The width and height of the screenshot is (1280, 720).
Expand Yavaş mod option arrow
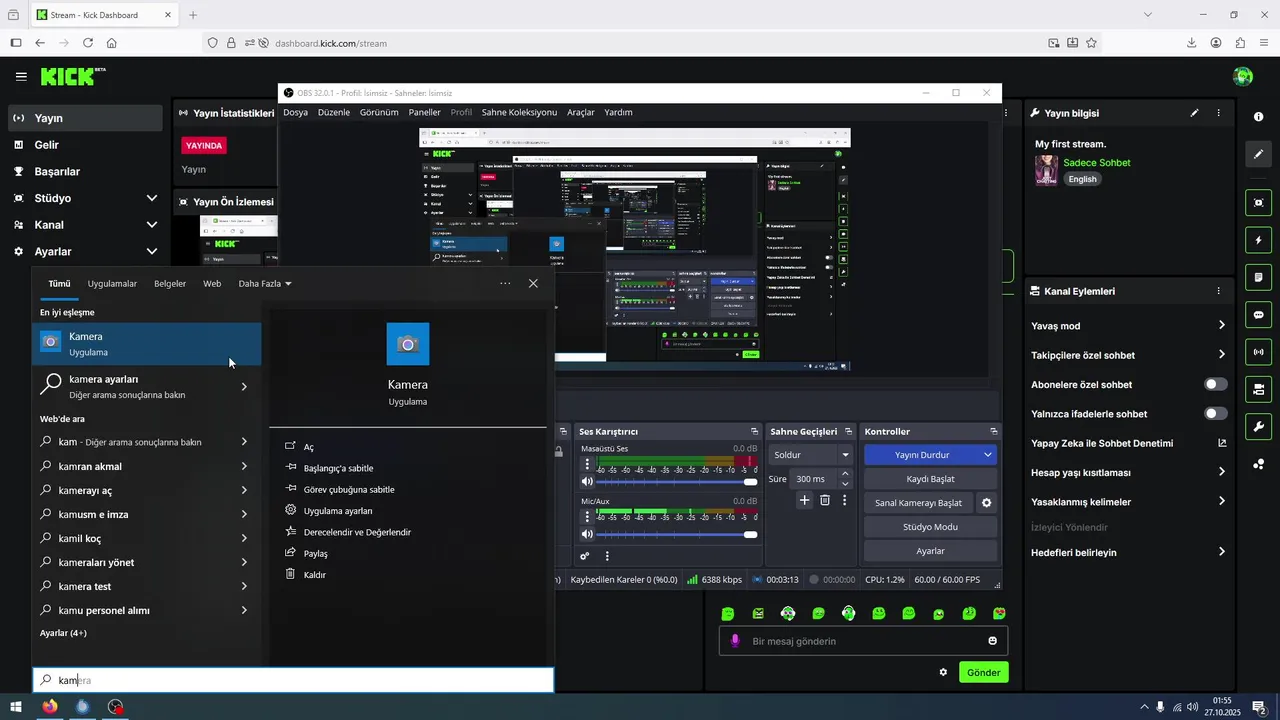(x=1222, y=326)
